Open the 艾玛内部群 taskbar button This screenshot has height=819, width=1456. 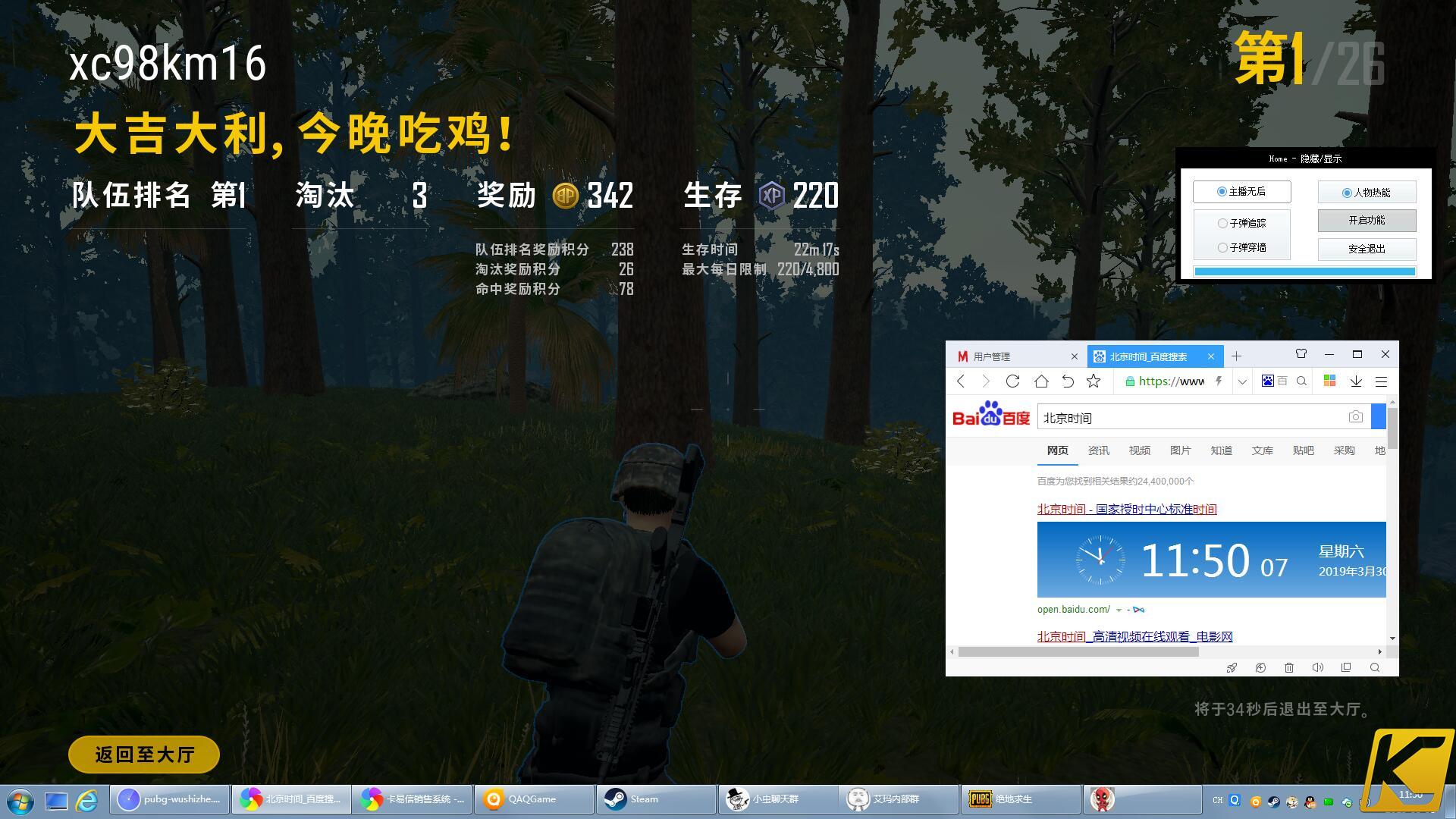pos(899,799)
